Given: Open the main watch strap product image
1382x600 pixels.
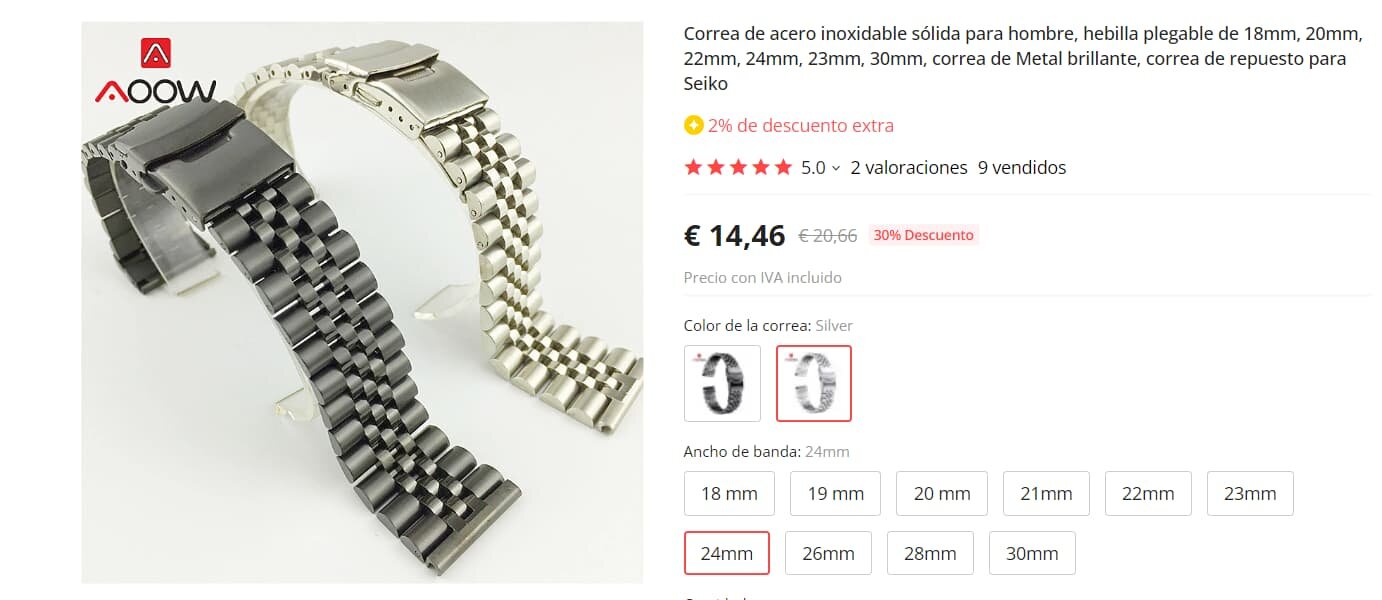Looking at the screenshot, I should pos(362,303).
